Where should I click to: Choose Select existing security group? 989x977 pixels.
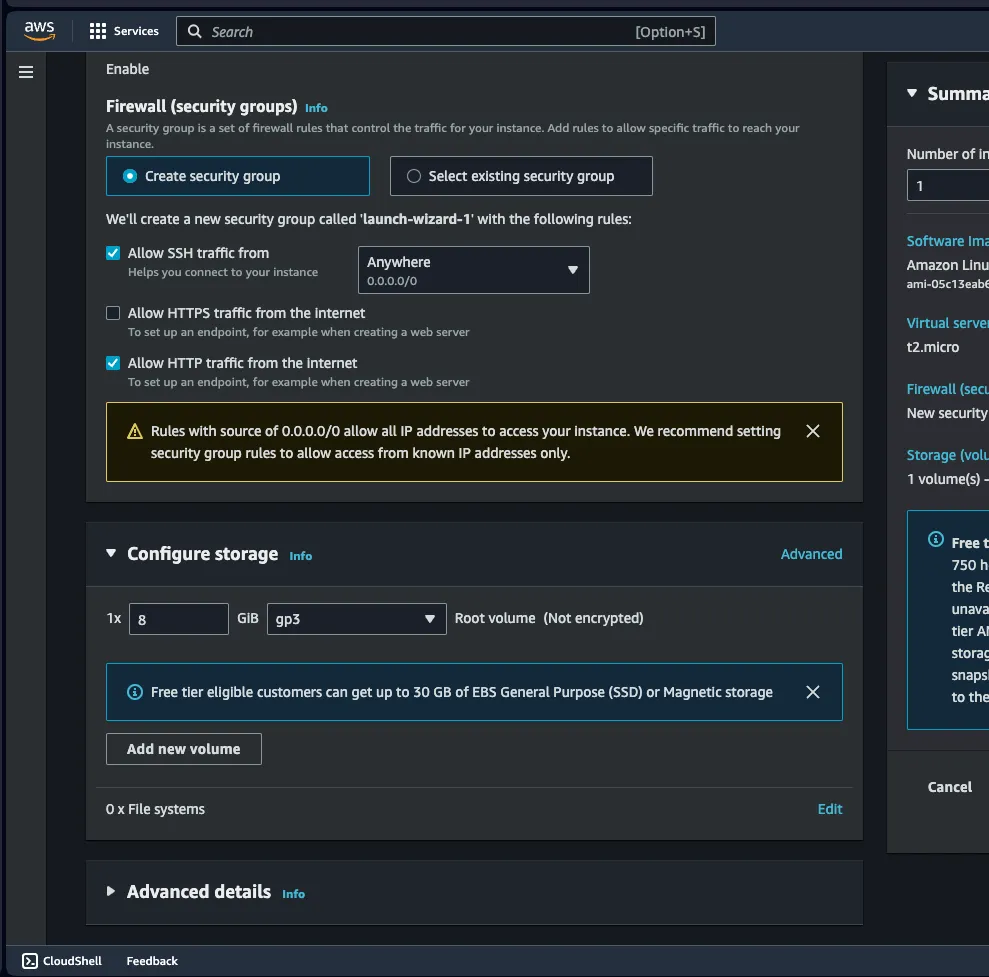pos(521,176)
